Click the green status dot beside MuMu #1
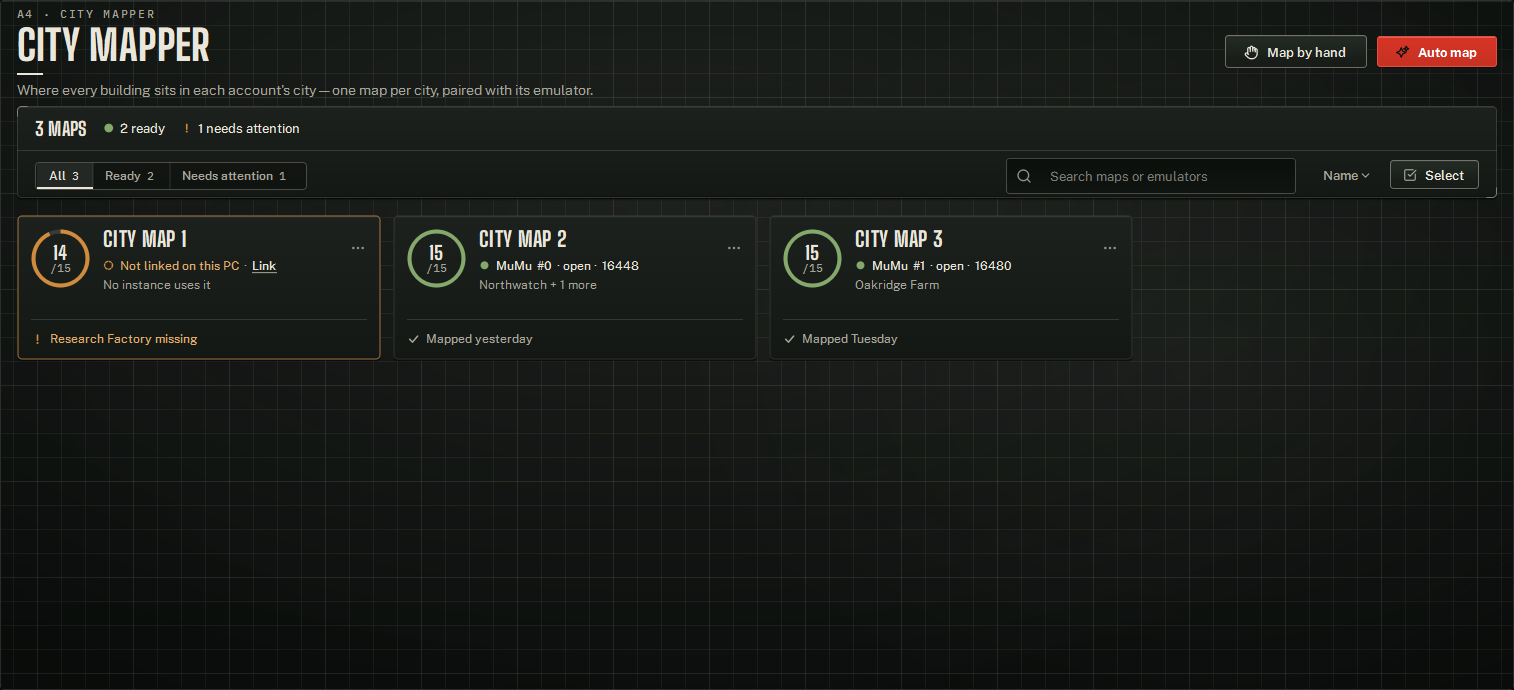Image resolution: width=1514 pixels, height=690 pixels. tap(861, 266)
